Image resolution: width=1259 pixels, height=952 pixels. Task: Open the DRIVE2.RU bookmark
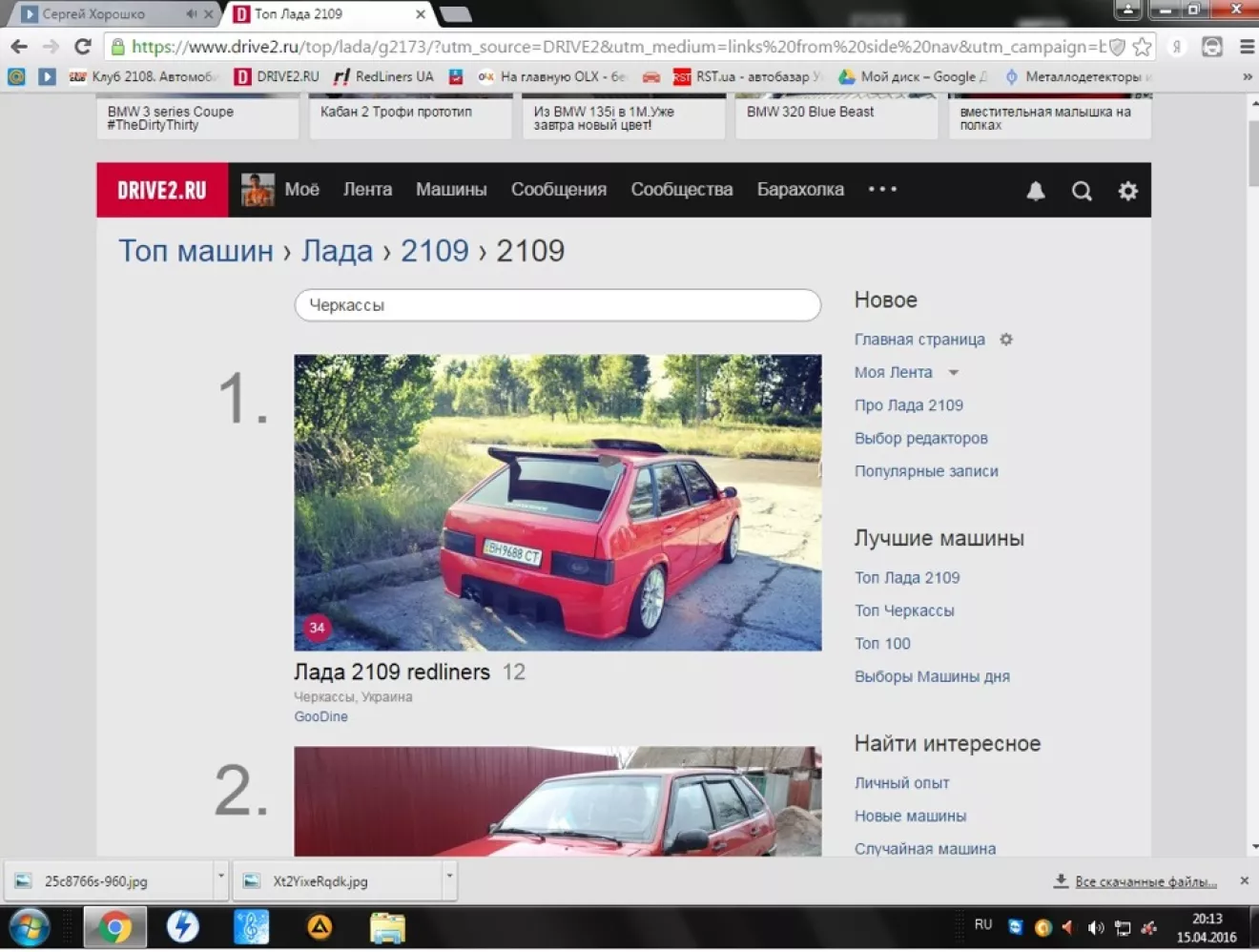click(x=277, y=76)
